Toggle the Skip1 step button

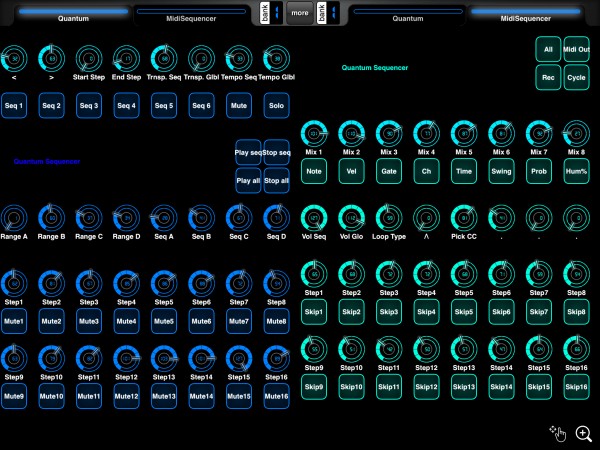[314, 312]
